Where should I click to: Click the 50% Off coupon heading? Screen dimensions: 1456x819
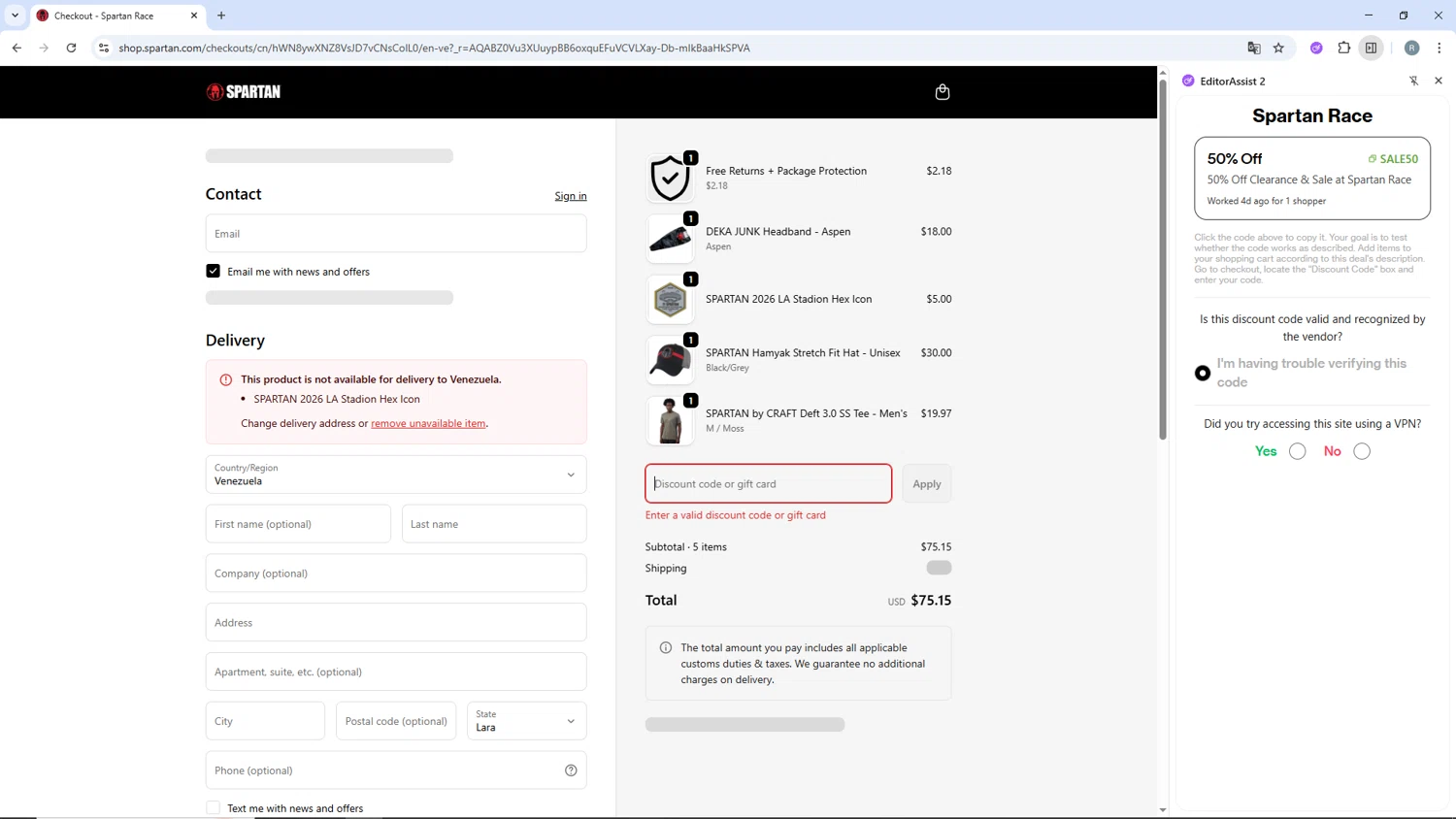tap(1235, 159)
